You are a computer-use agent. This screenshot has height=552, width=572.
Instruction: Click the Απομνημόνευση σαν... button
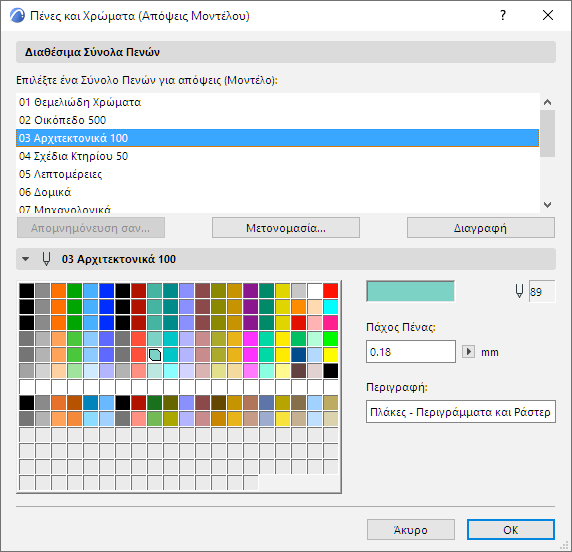pos(90,228)
